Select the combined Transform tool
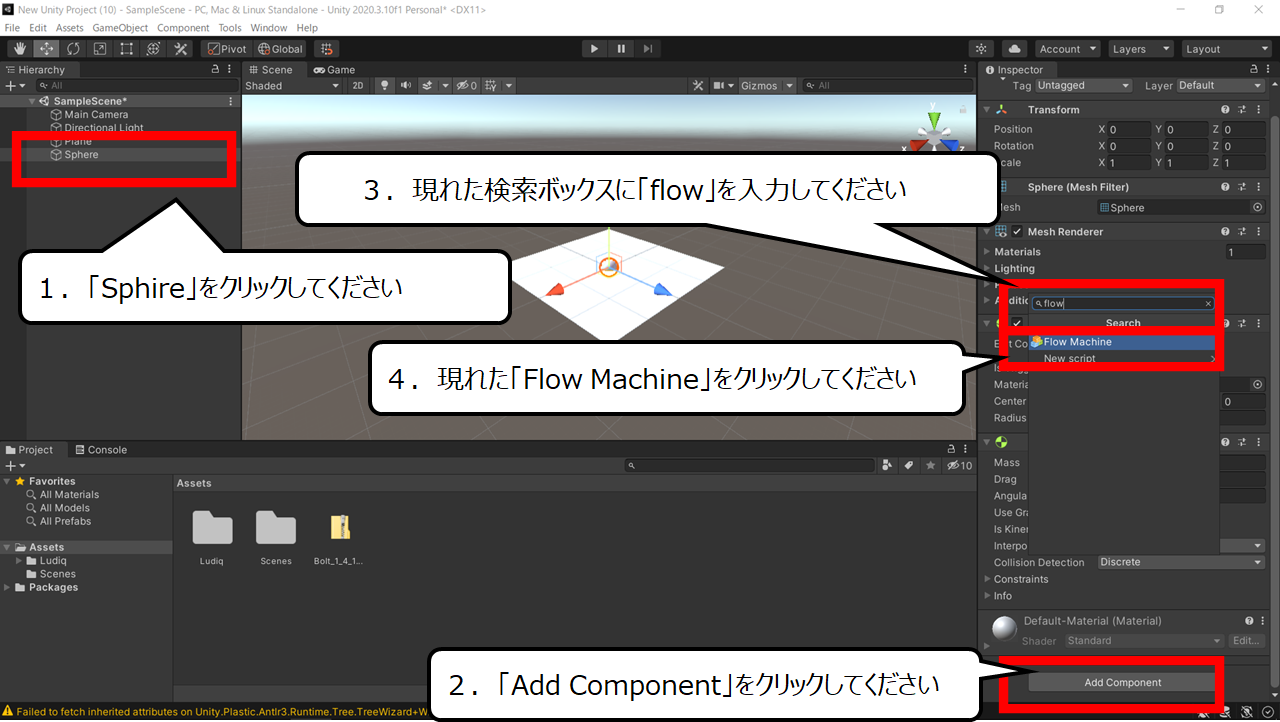 click(x=154, y=48)
